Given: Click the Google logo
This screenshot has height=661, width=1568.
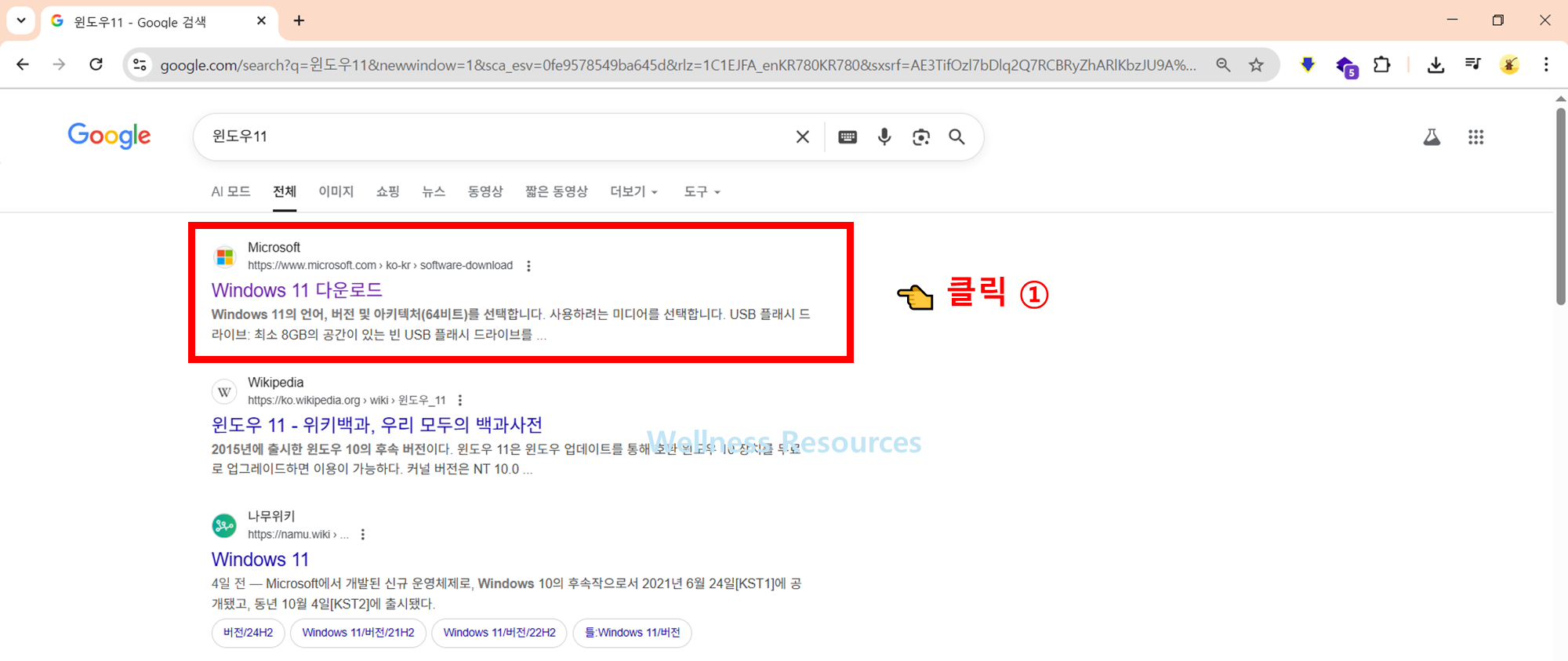Looking at the screenshot, I should pyautogui.click(x=109, y=136).
